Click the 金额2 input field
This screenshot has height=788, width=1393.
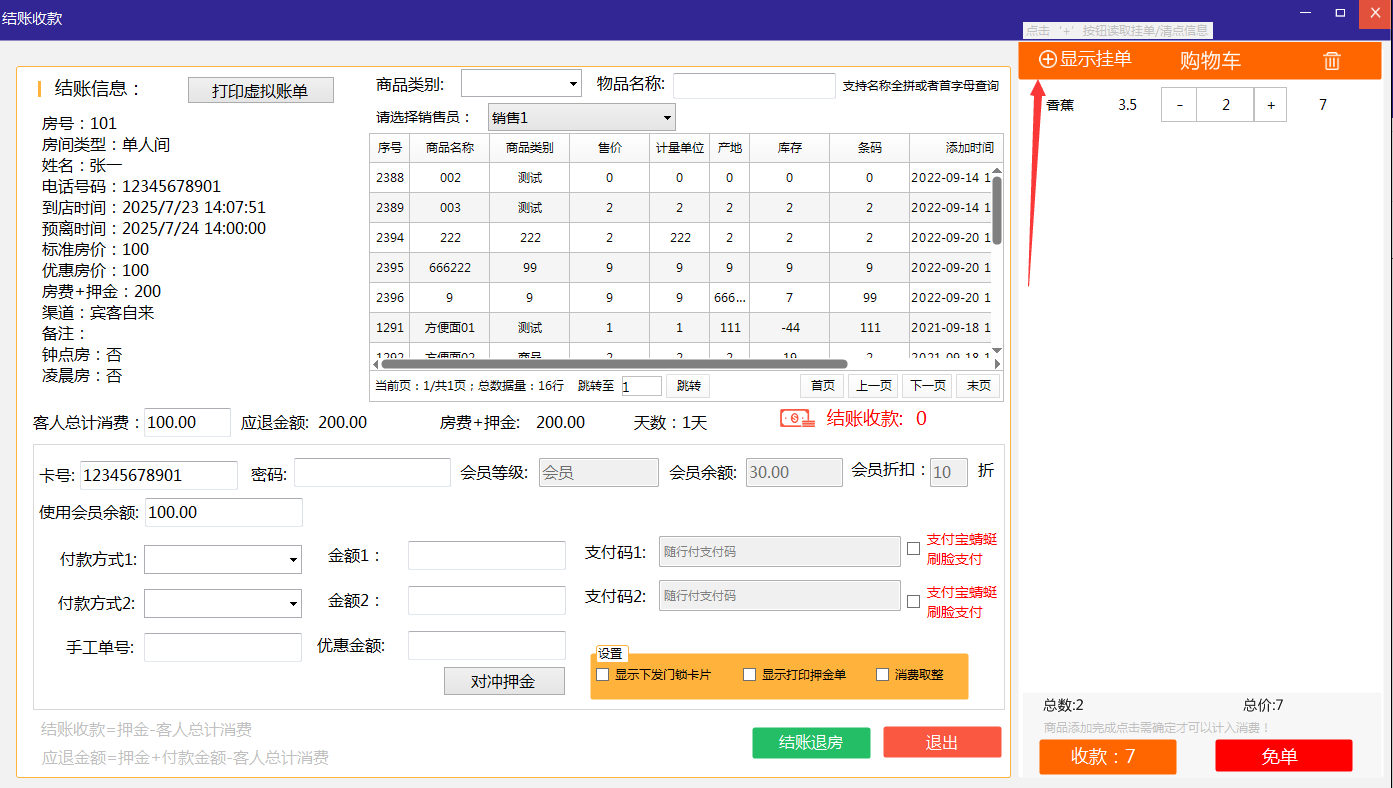click(487, 601)
